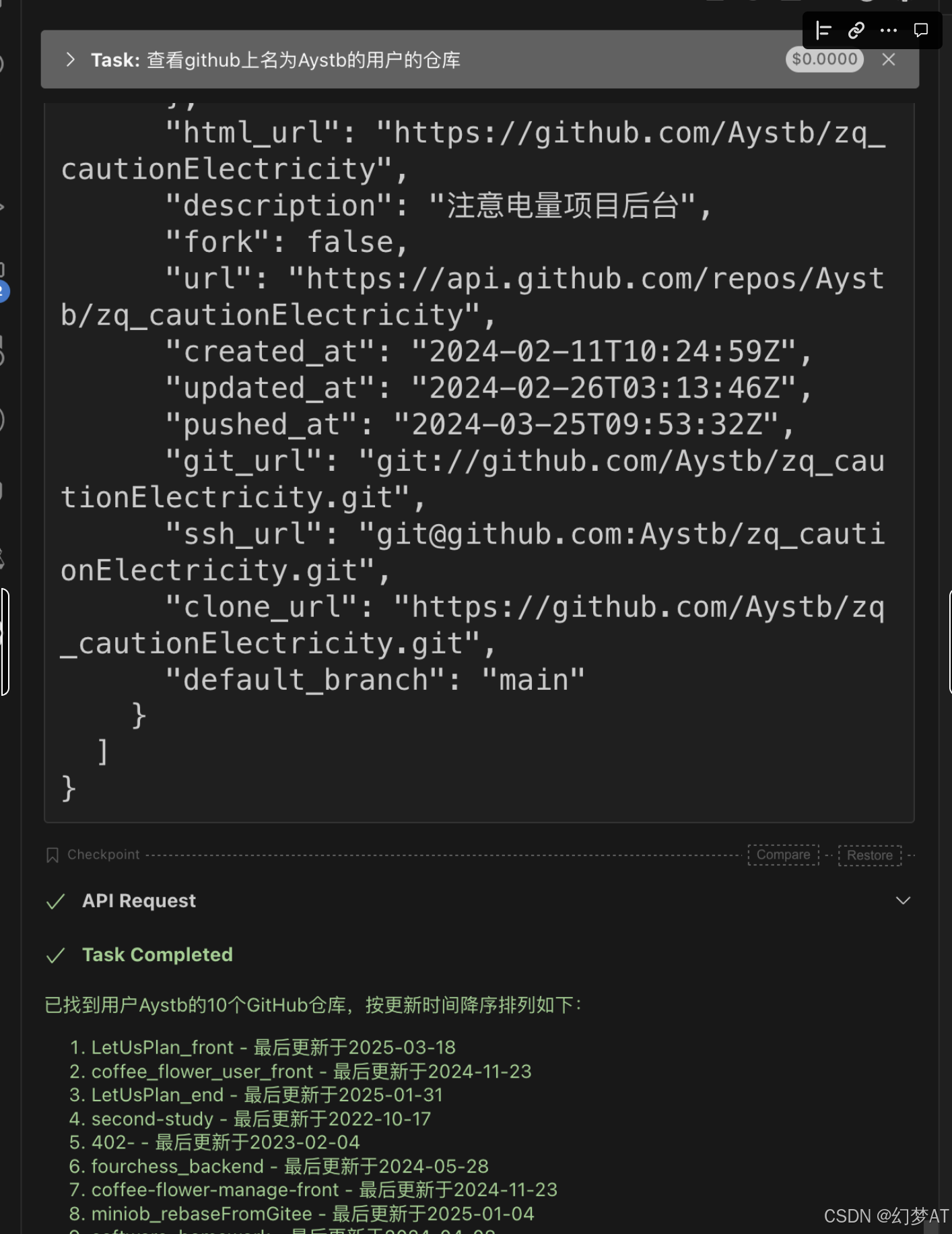Click the pushed_at timestamp line
Screen dimensions: 952x1234
(481, 424)
